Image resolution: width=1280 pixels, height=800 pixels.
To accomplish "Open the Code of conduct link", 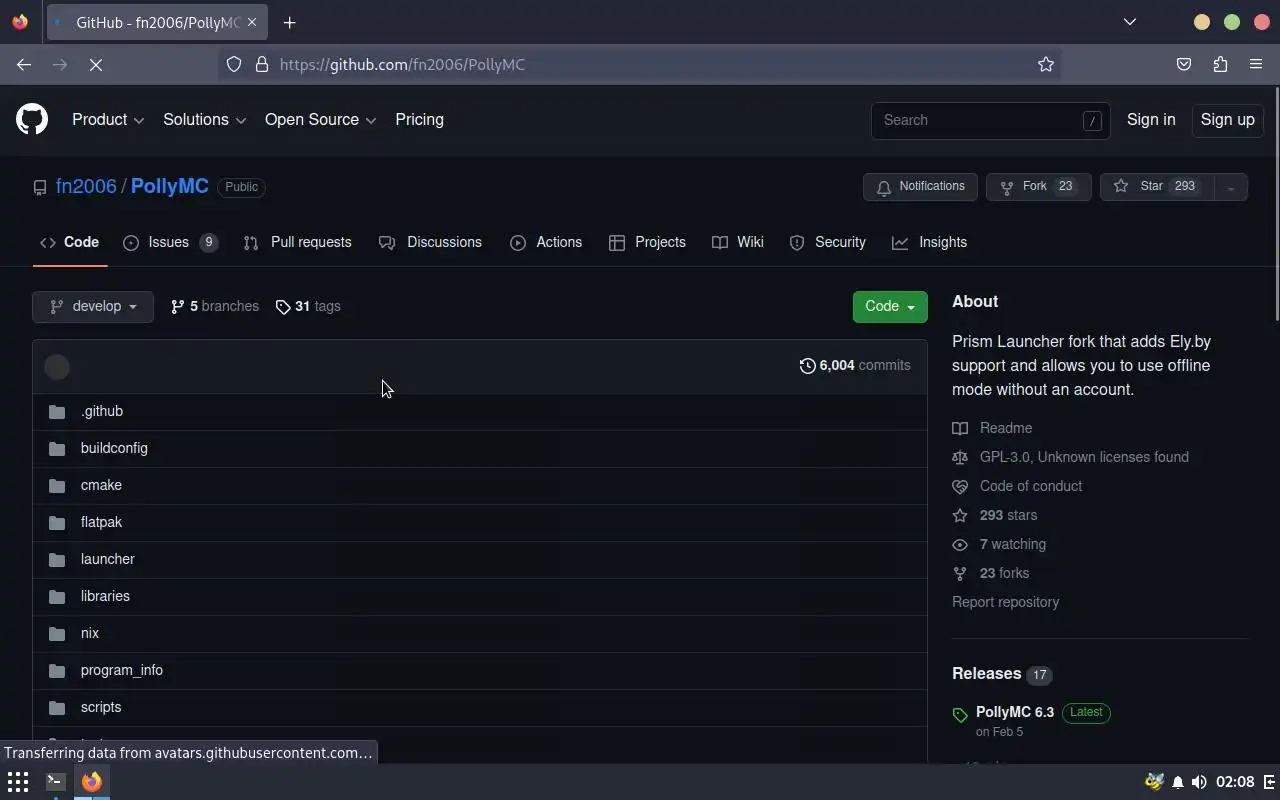I will (1017, 486).
